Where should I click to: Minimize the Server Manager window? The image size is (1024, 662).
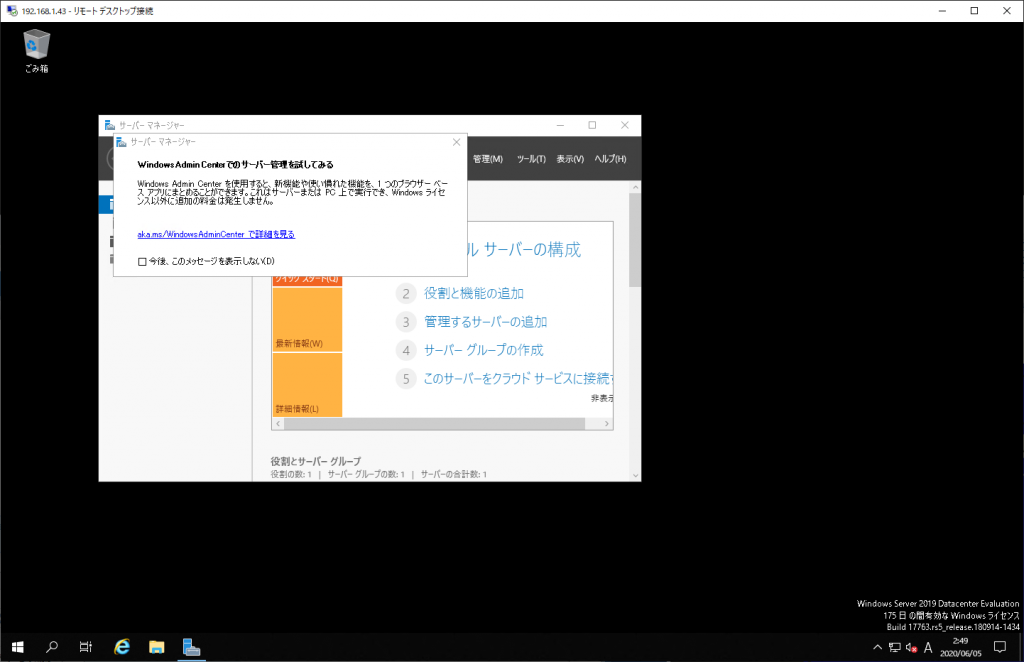(x=560, y=125)
